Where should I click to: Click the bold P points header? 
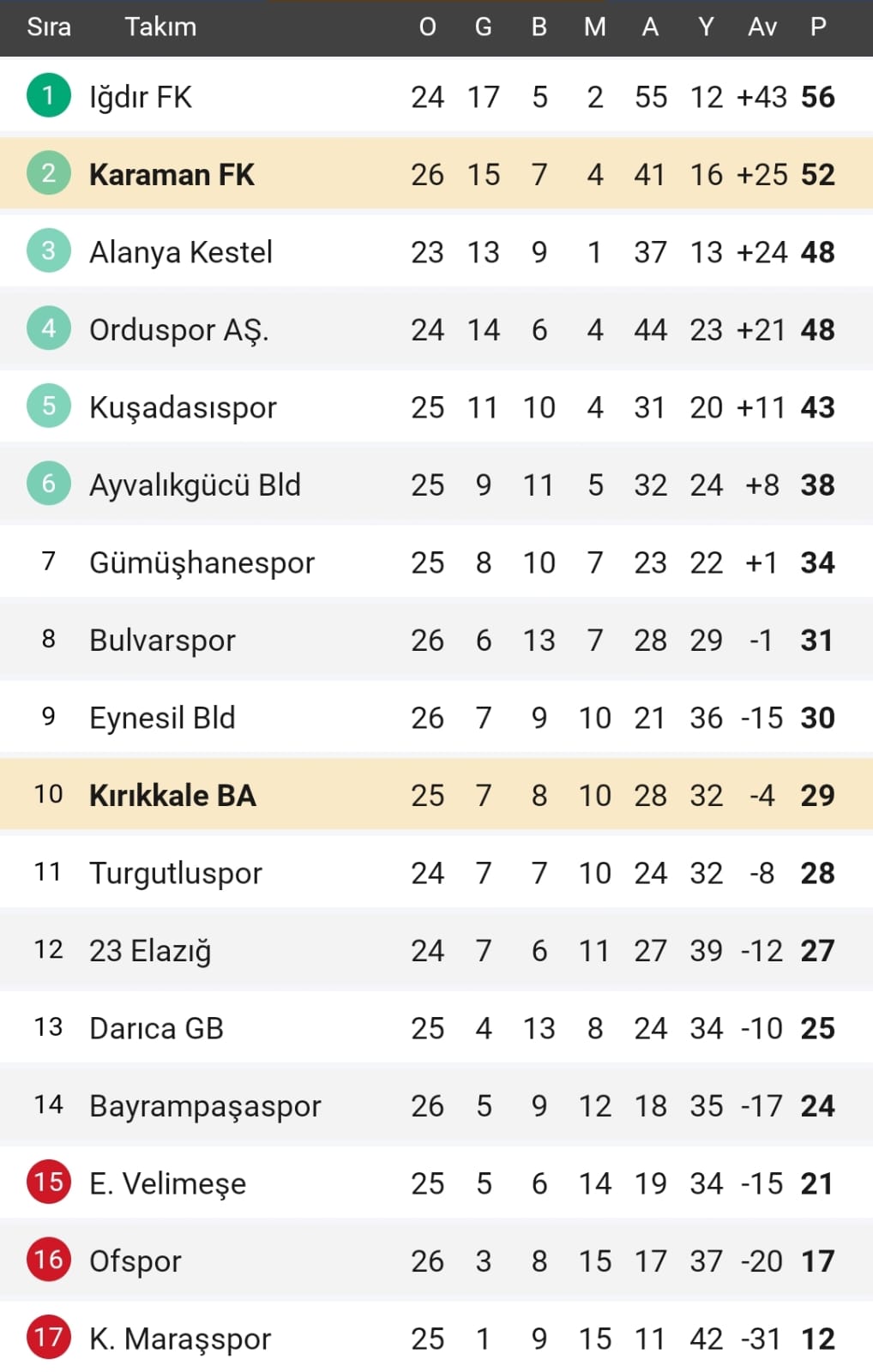pyautogui.click(x=818, y=27)
